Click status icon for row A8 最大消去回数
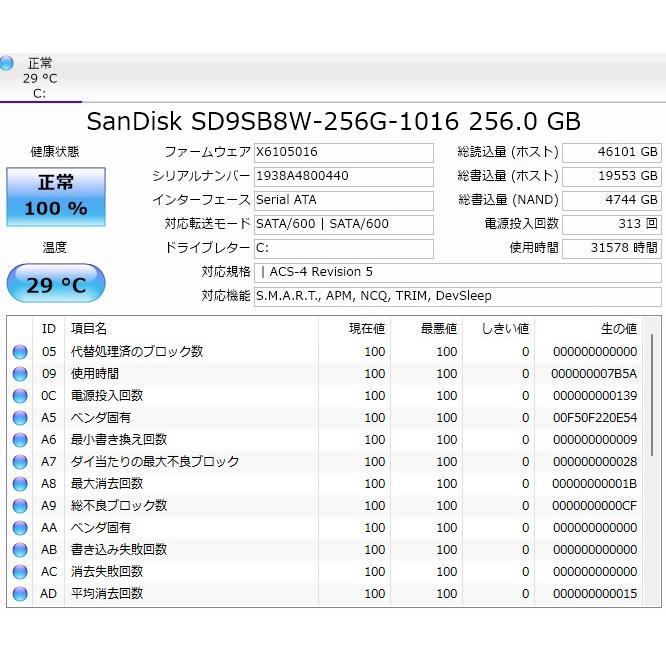Viewport: 666px width, 666px height. click(20, 484)
